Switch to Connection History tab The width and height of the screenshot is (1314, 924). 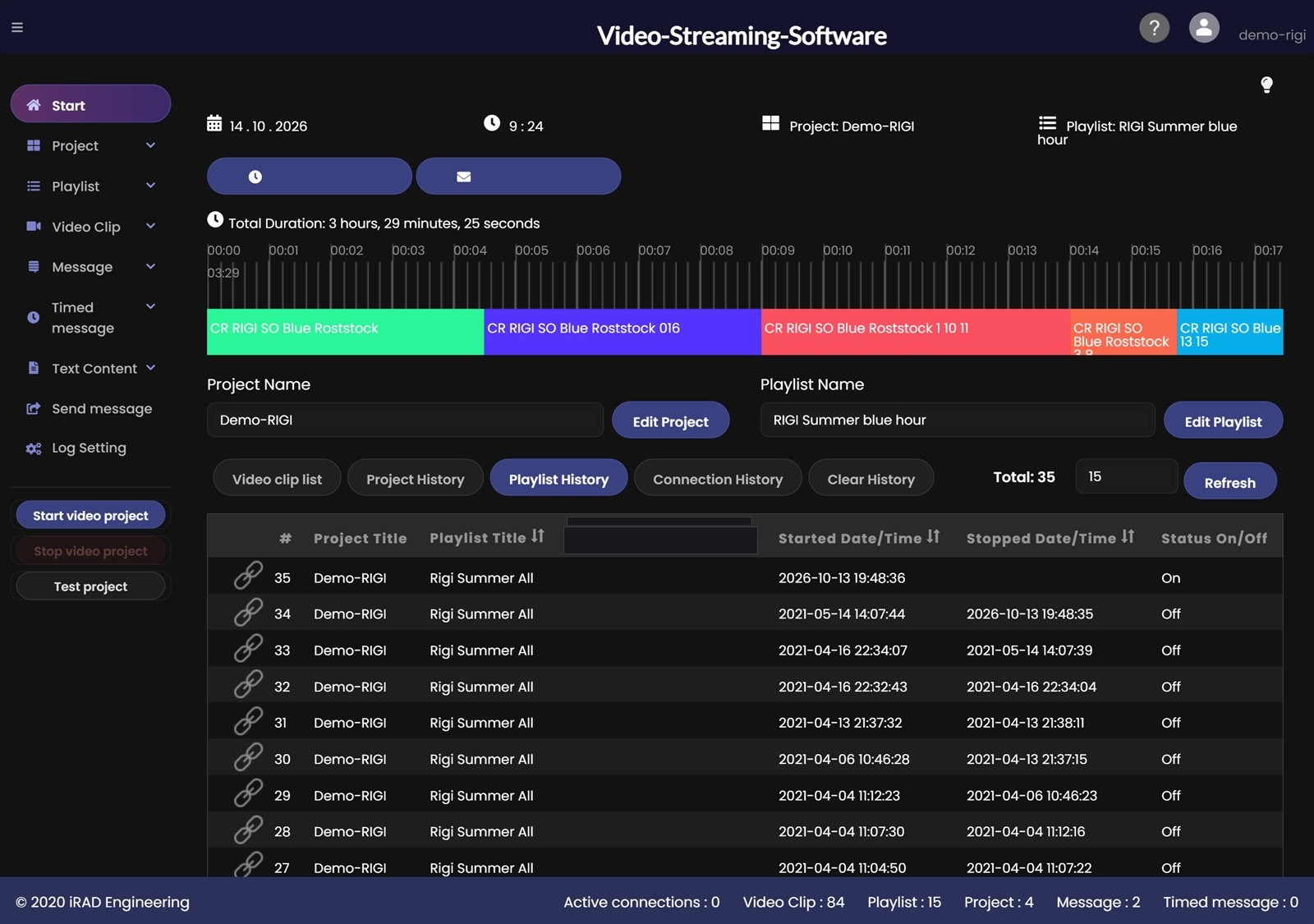718,478
